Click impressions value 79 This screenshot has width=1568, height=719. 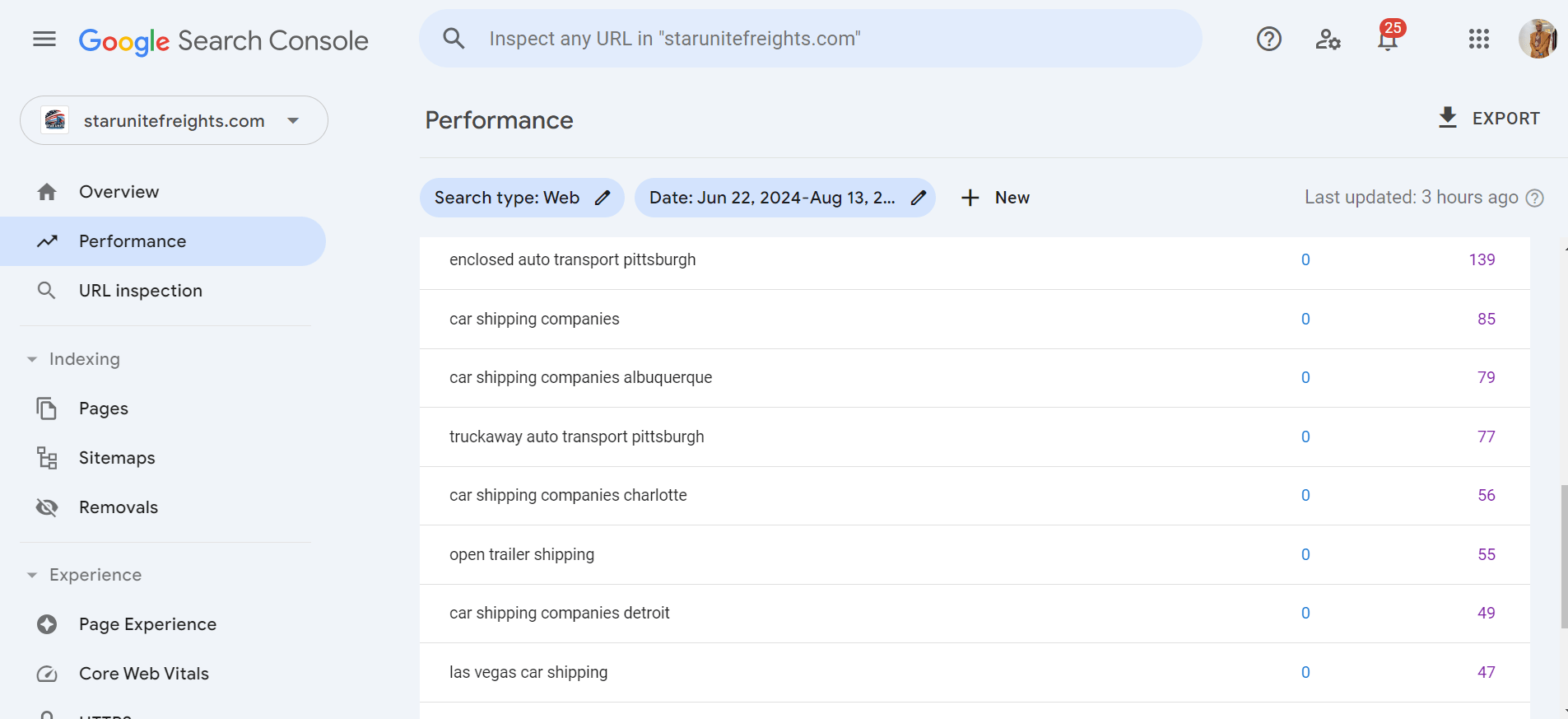pyautogui.click(x=1486, y=377)
